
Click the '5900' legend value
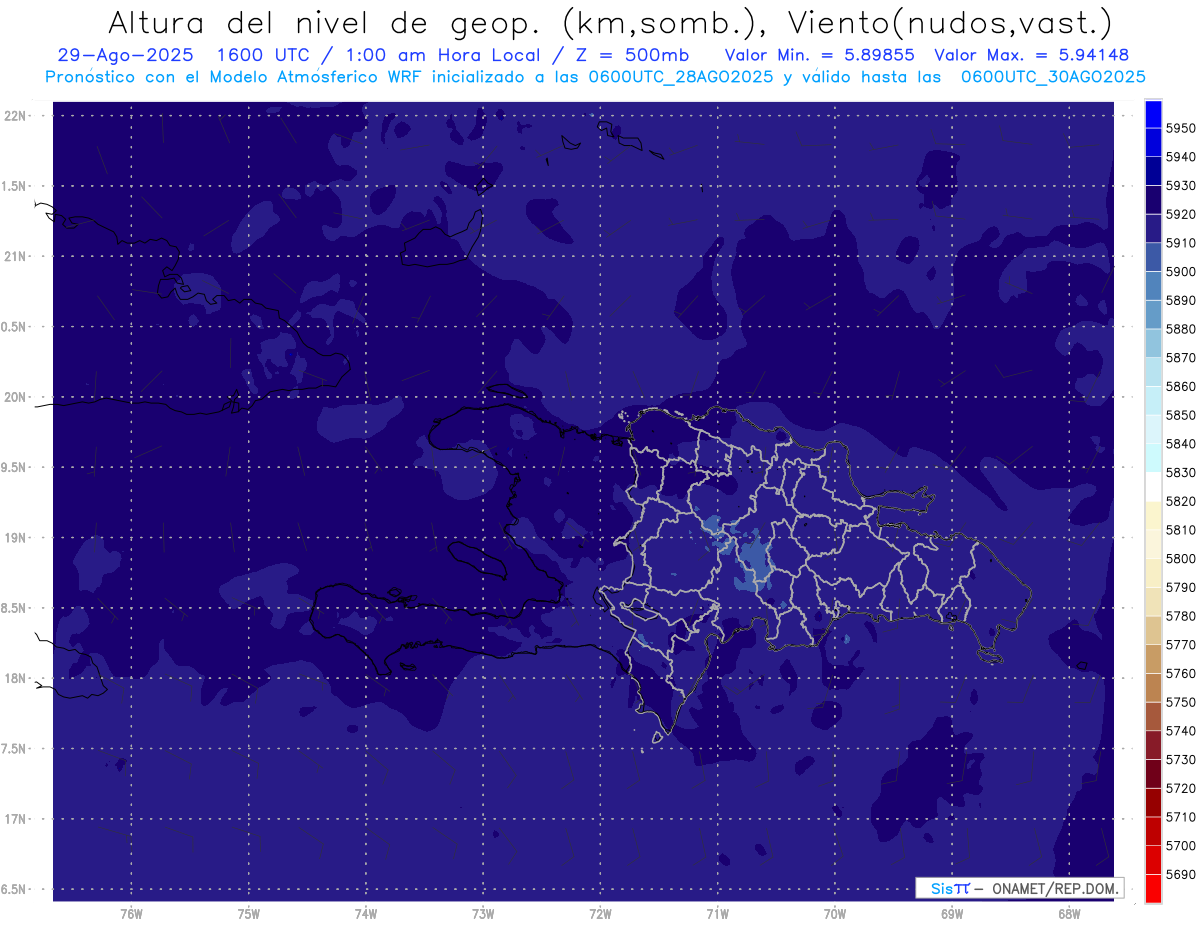(x=1180, y=272)
